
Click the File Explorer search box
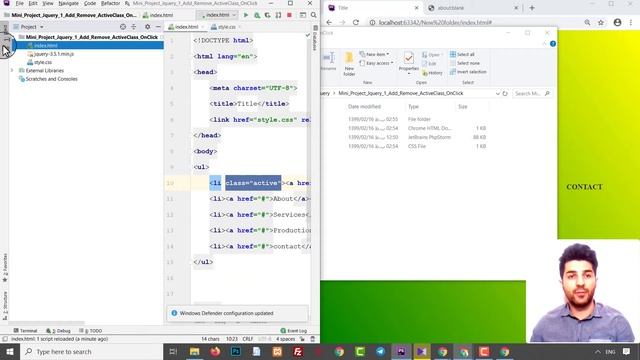(531, 93)
